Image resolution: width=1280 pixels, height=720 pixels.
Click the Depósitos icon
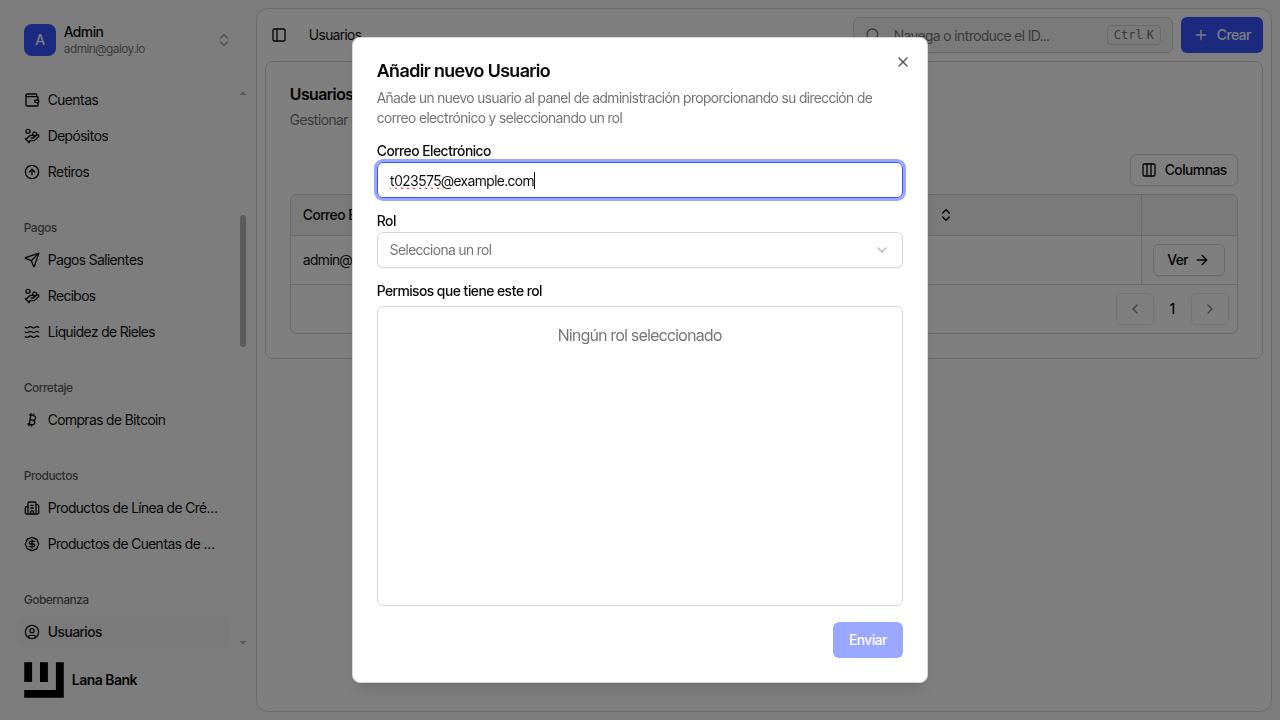tap(32, 136)
